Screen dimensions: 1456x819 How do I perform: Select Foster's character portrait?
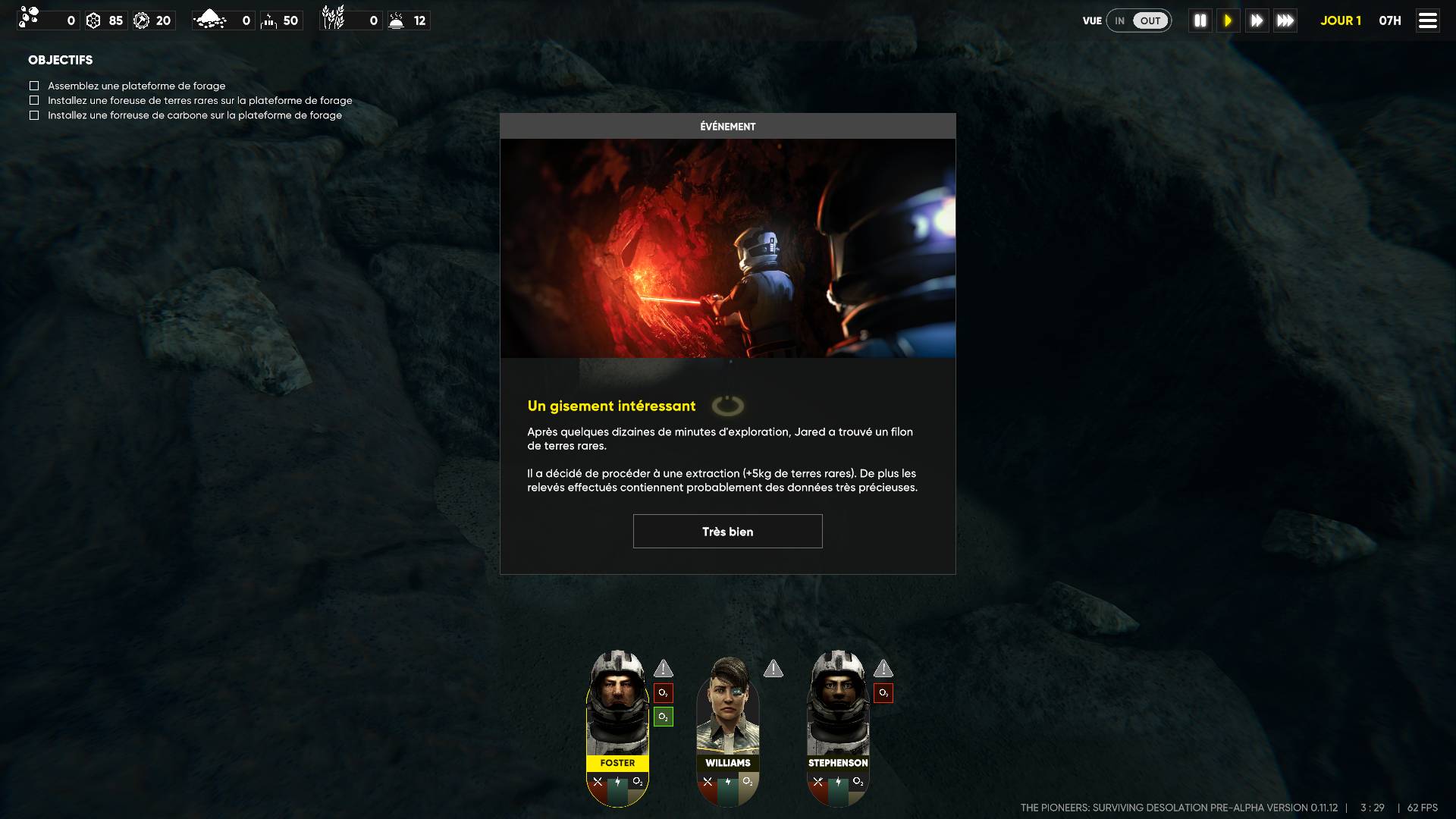[x=617, y=705]
